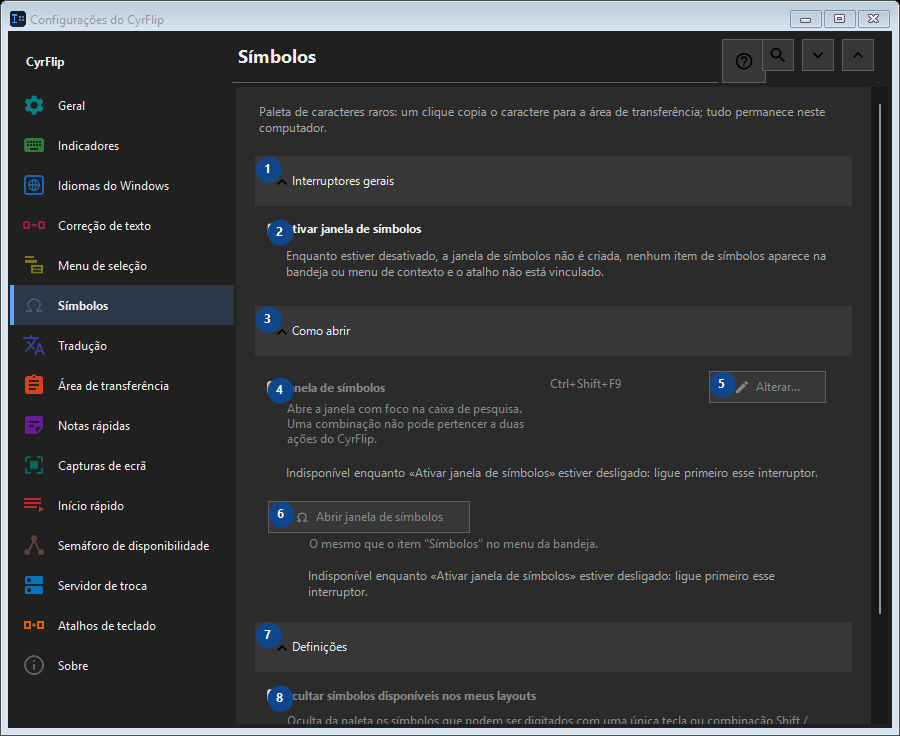Click the Alterar... shortcut button
Viewport: 900px width, 736px height.
(x=767, y=387)
